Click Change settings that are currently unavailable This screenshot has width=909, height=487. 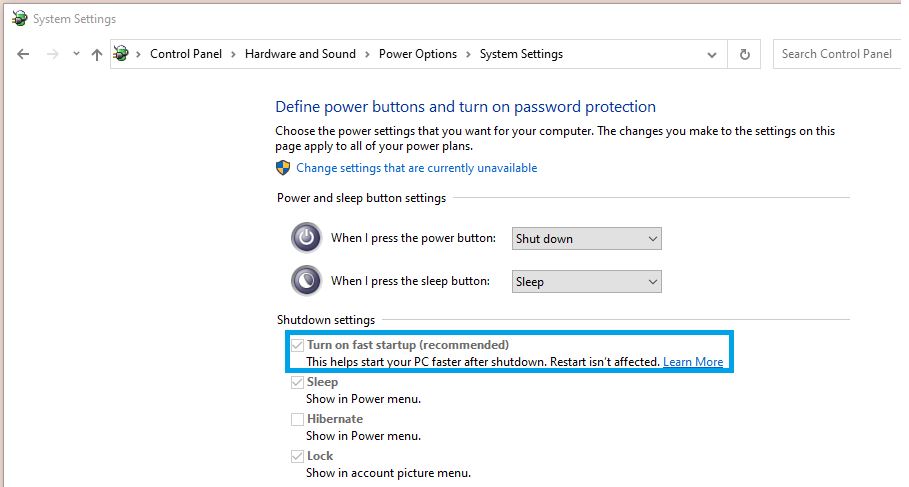point(417,168)
